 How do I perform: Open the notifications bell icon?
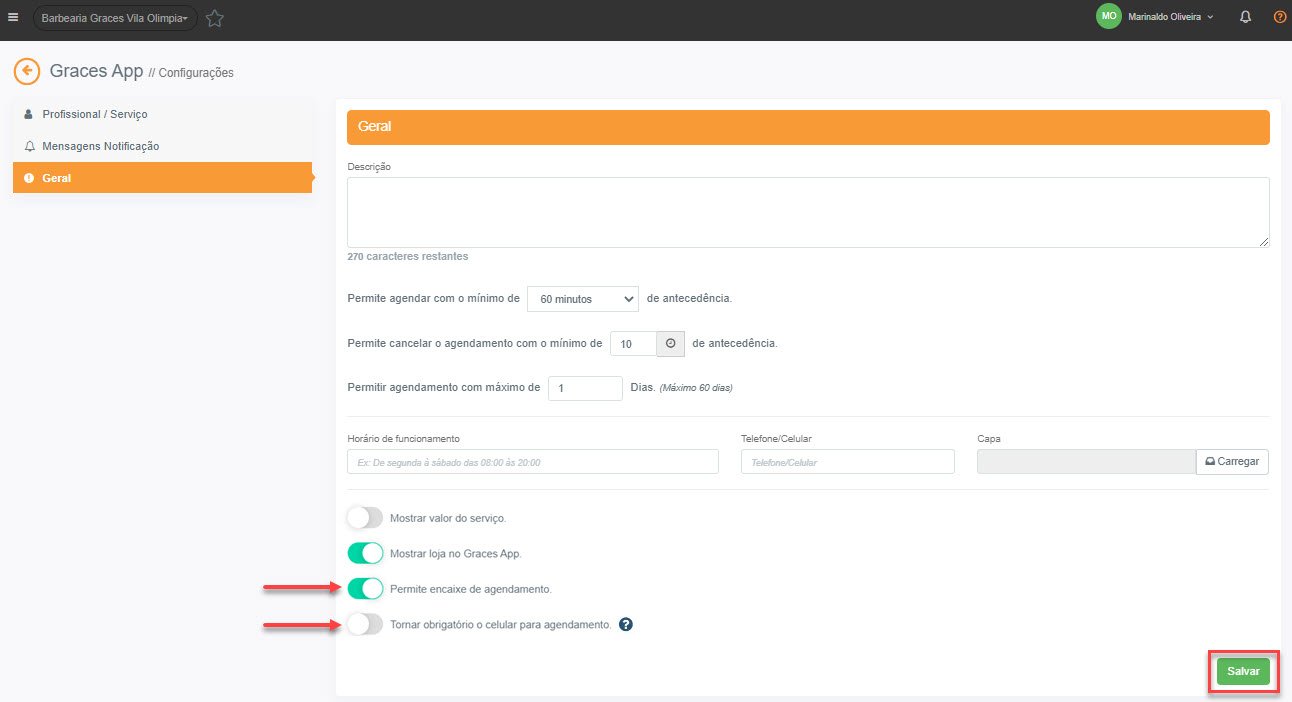point(1245,17)
